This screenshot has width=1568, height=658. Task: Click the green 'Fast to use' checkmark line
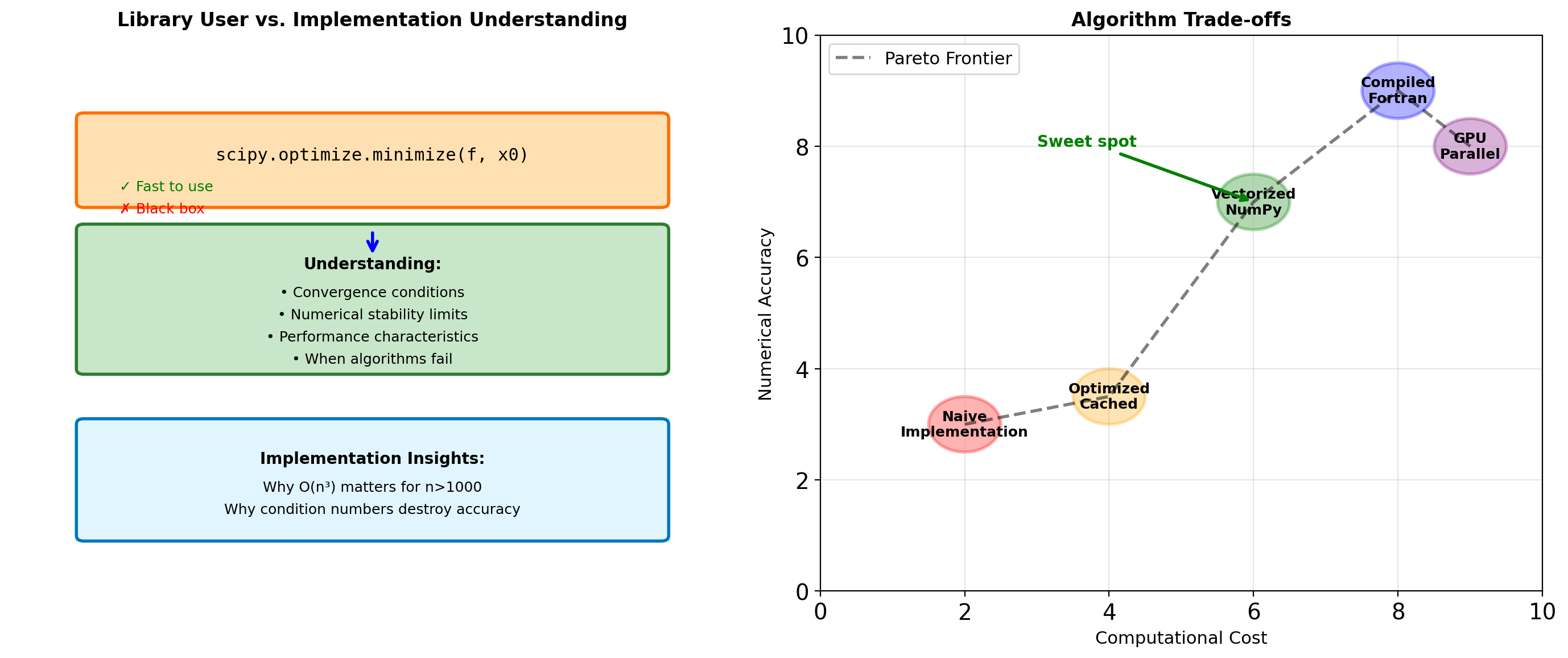click(x=166, y=187)
